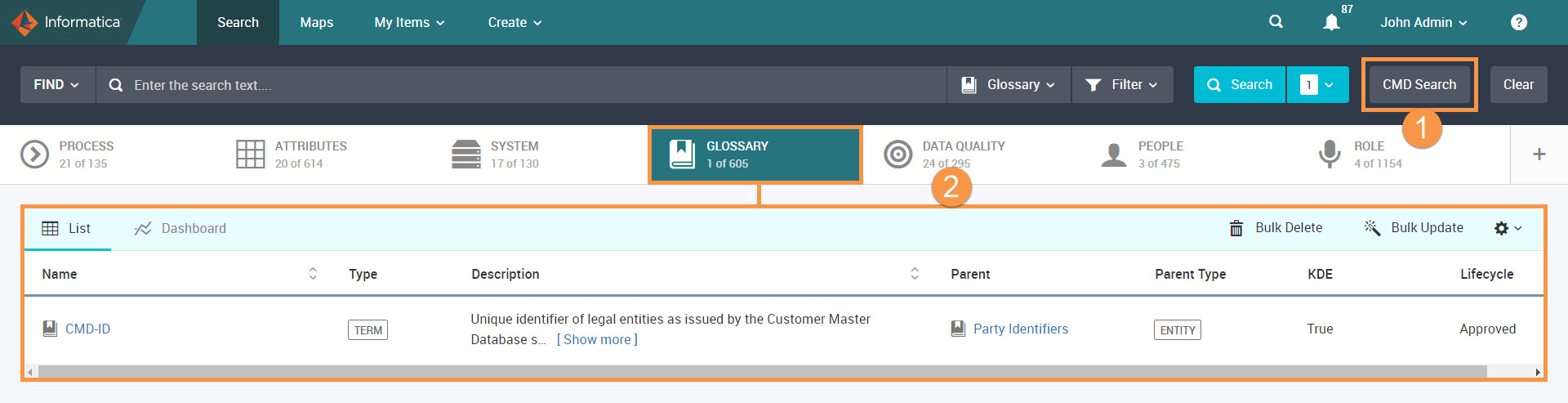This screenshot has height=403, width=1568.
Task: Open the CMD-ID term link
Action: (87, 329)
